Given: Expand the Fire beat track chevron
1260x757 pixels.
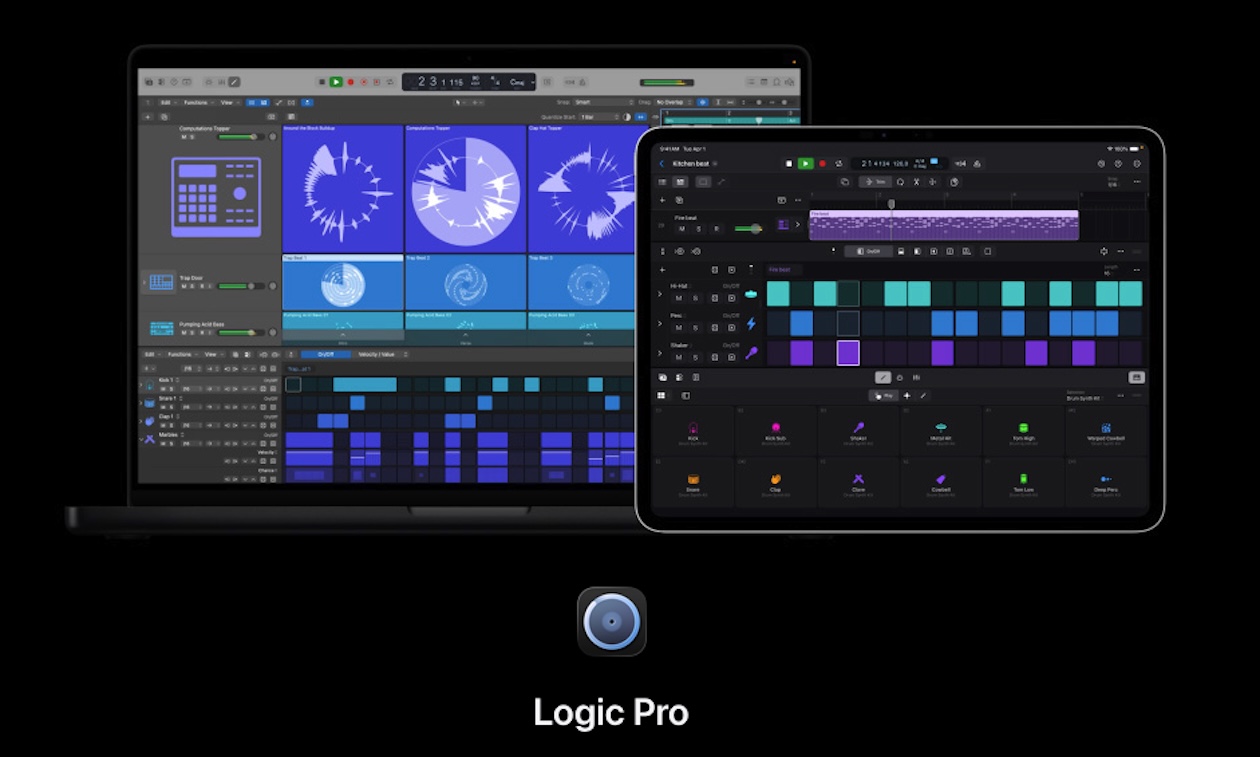Looking at the screenshot, I should point(797,225).
